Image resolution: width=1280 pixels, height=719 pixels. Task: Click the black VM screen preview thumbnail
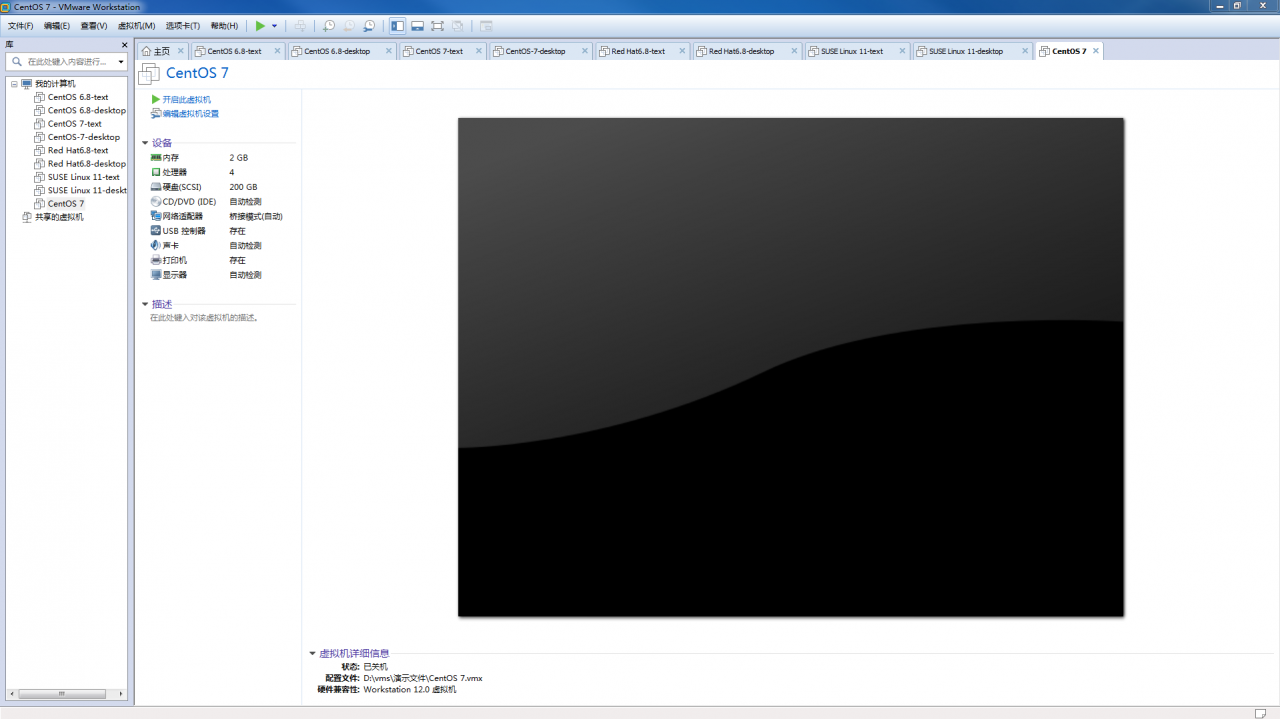tap(791, 367)
